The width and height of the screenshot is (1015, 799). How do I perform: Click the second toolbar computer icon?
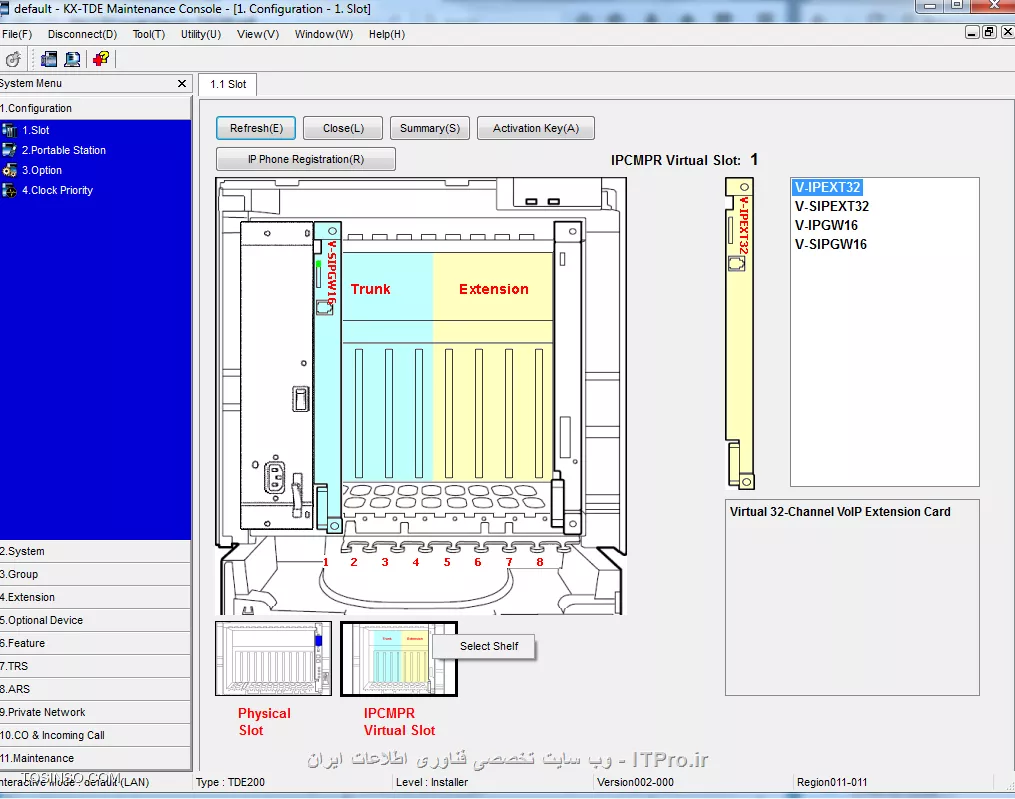point(72,59)
